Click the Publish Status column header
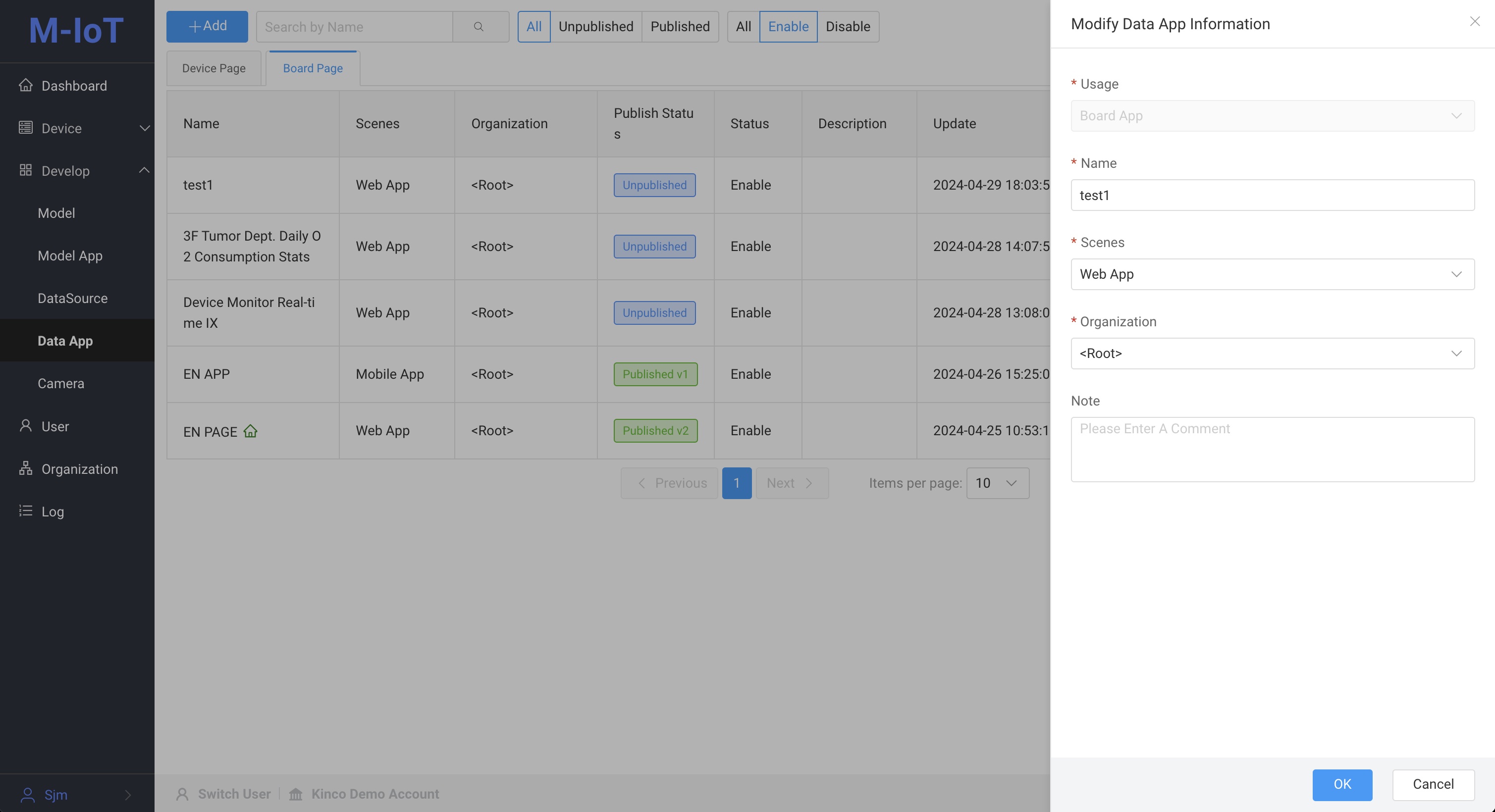The width and height of the screenshot is (1495, 812). [655, 124]
